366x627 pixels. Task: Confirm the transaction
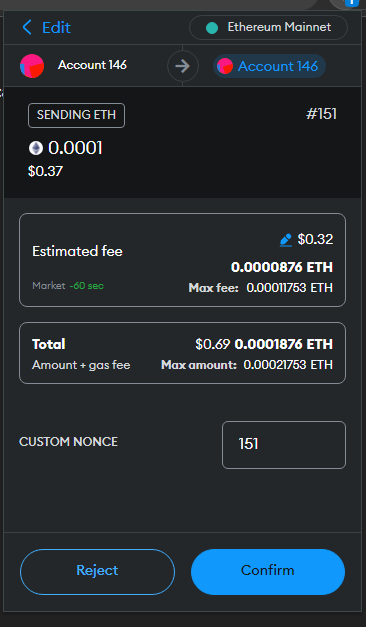[x=268, y=571]
